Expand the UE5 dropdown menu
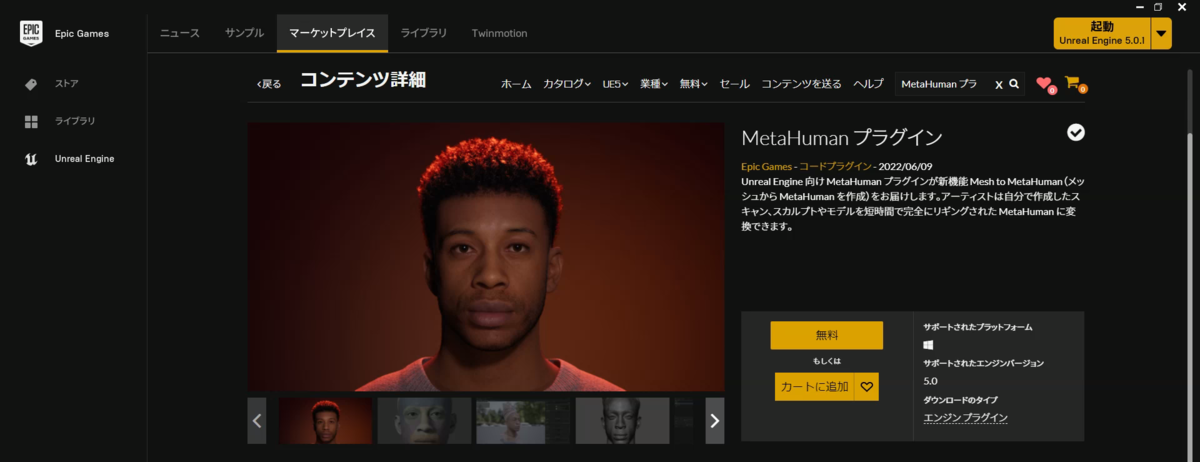 coord(615,84)
